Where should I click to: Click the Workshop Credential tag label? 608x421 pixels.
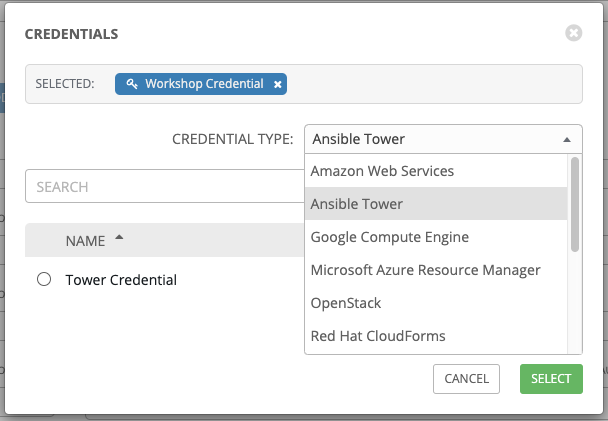204,84
